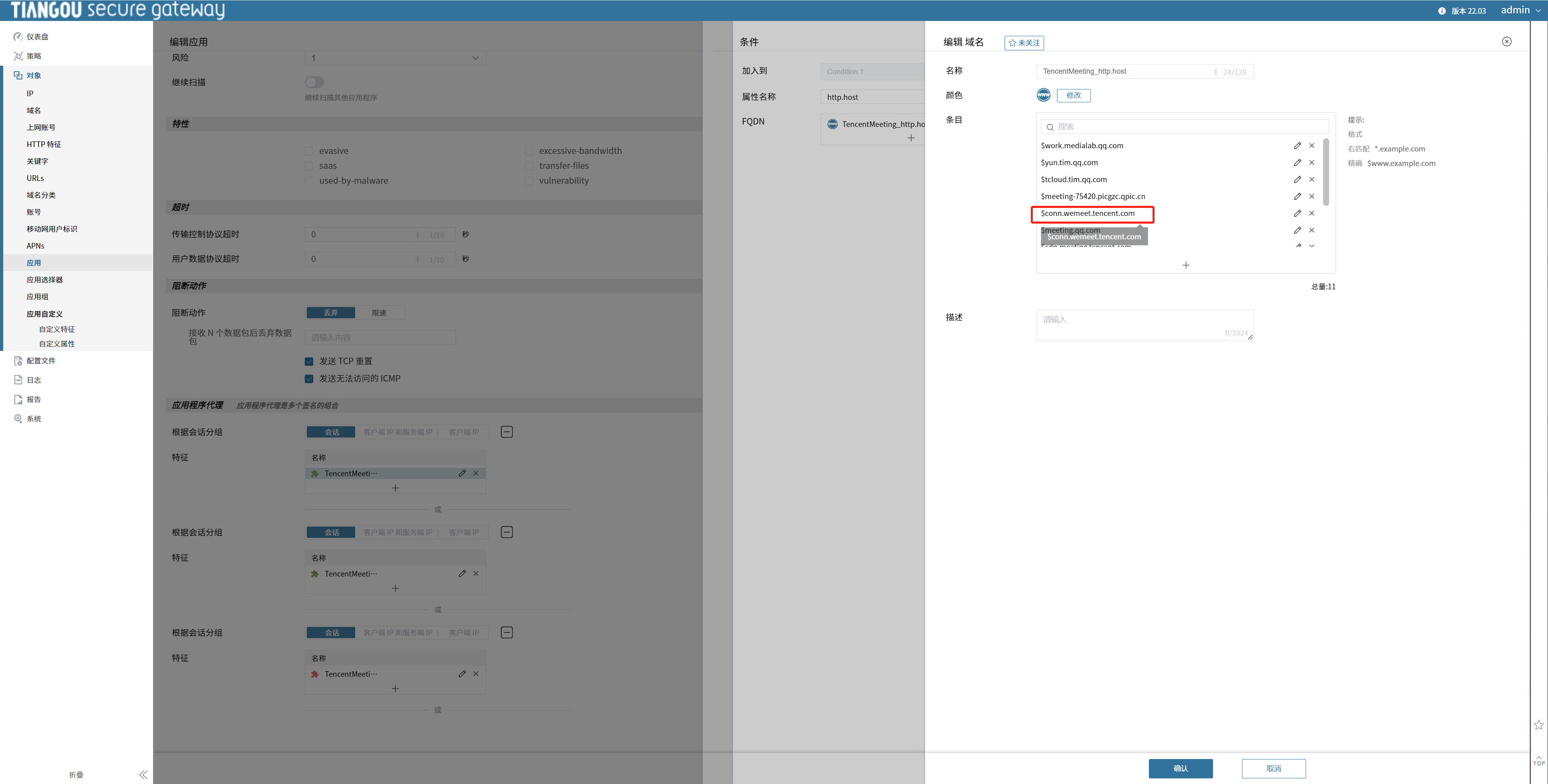Delete the $yun.tim.qq.com entry
The width and height of the screenshot is (1548, 784).
coord(1312,162)
